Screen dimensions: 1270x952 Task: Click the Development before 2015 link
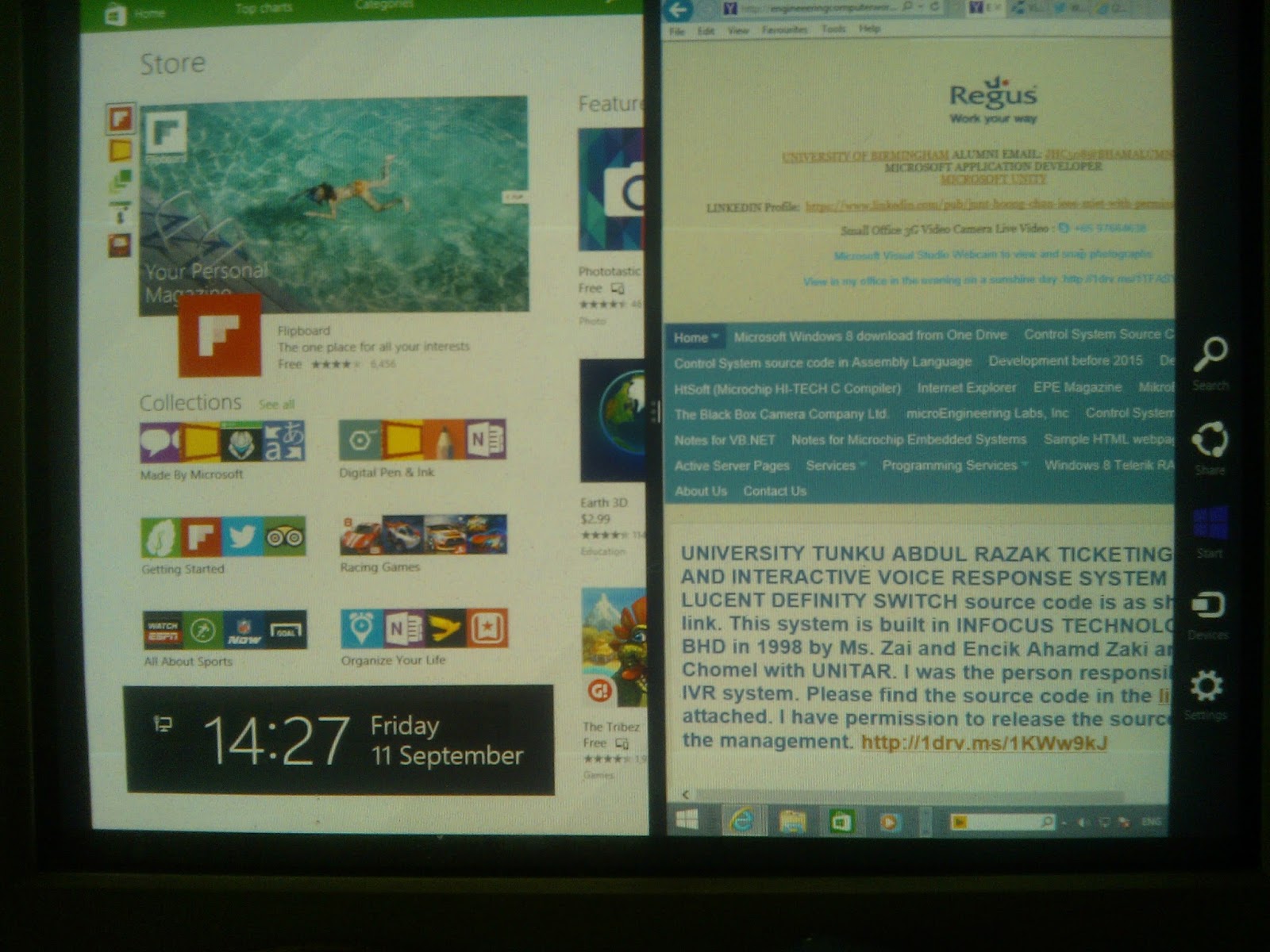pos(1065,360)
